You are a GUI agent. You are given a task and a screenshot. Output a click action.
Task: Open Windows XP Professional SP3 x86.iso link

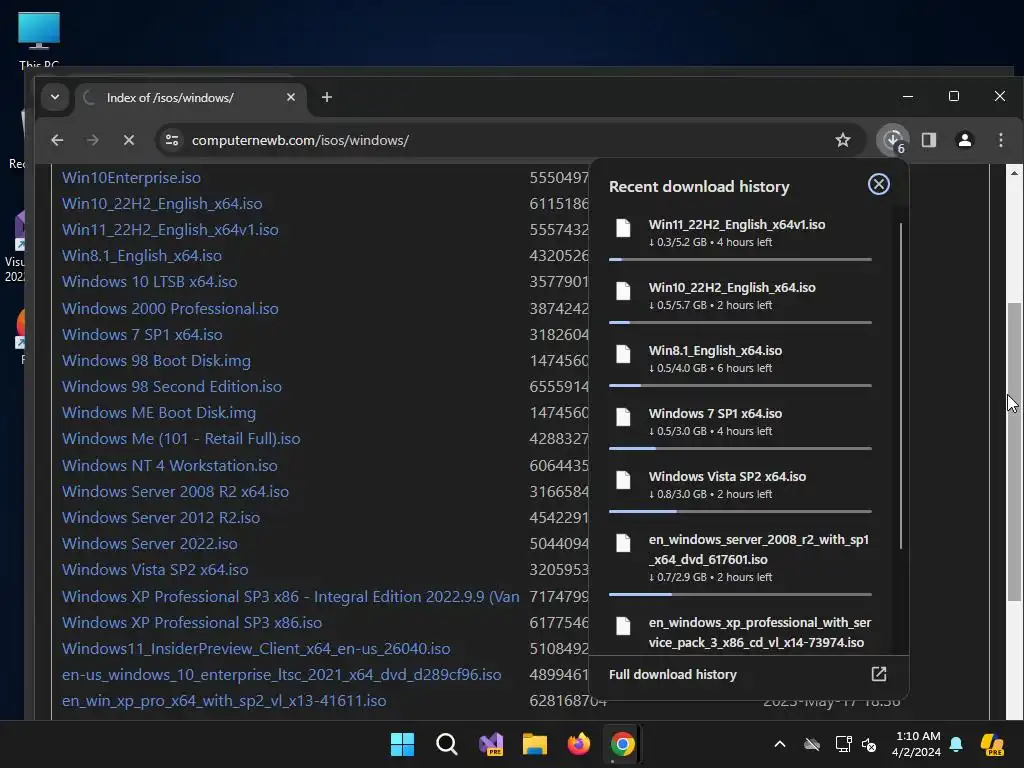[x=192, y=623]
